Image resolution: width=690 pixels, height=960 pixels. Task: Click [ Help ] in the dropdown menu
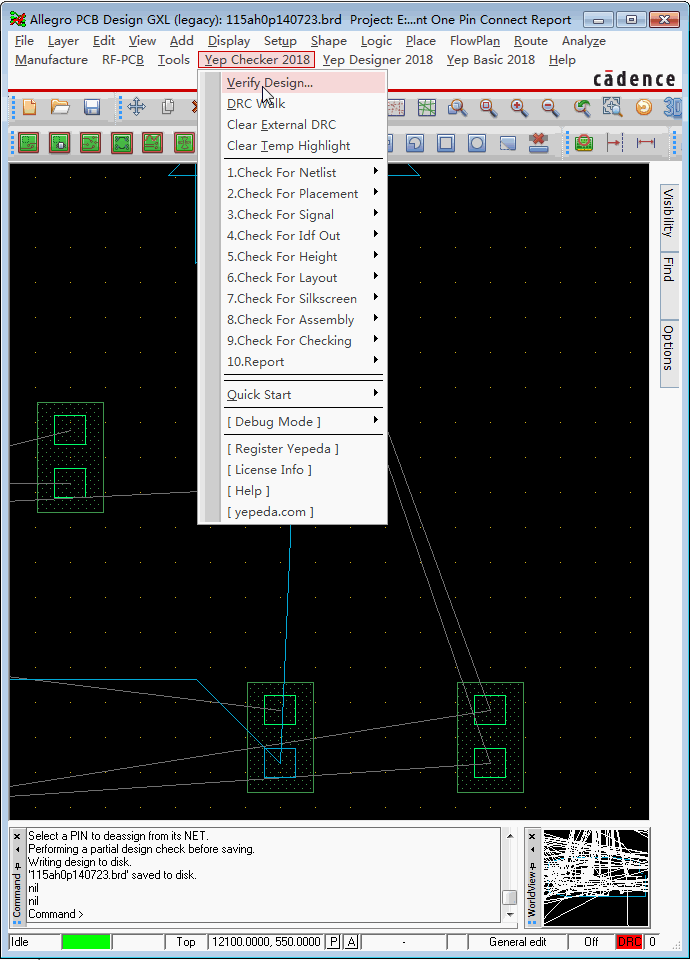pos(303,491)
